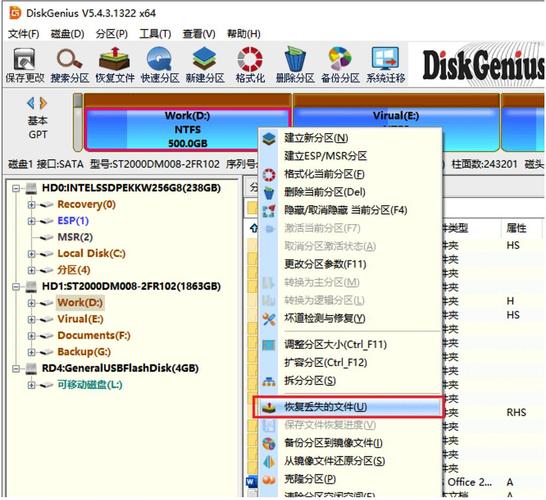Click the 删除分区 toolbar icon
The height and width of the screenshot is (500, 546).
click(295, 66)
